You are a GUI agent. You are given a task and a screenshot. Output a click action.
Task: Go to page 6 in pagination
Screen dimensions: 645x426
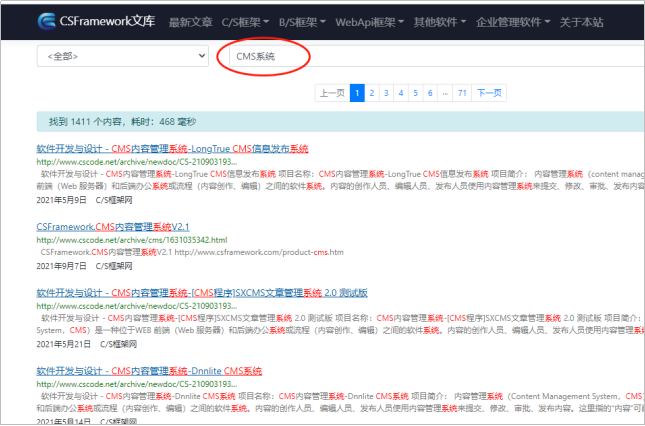point(430,93)
